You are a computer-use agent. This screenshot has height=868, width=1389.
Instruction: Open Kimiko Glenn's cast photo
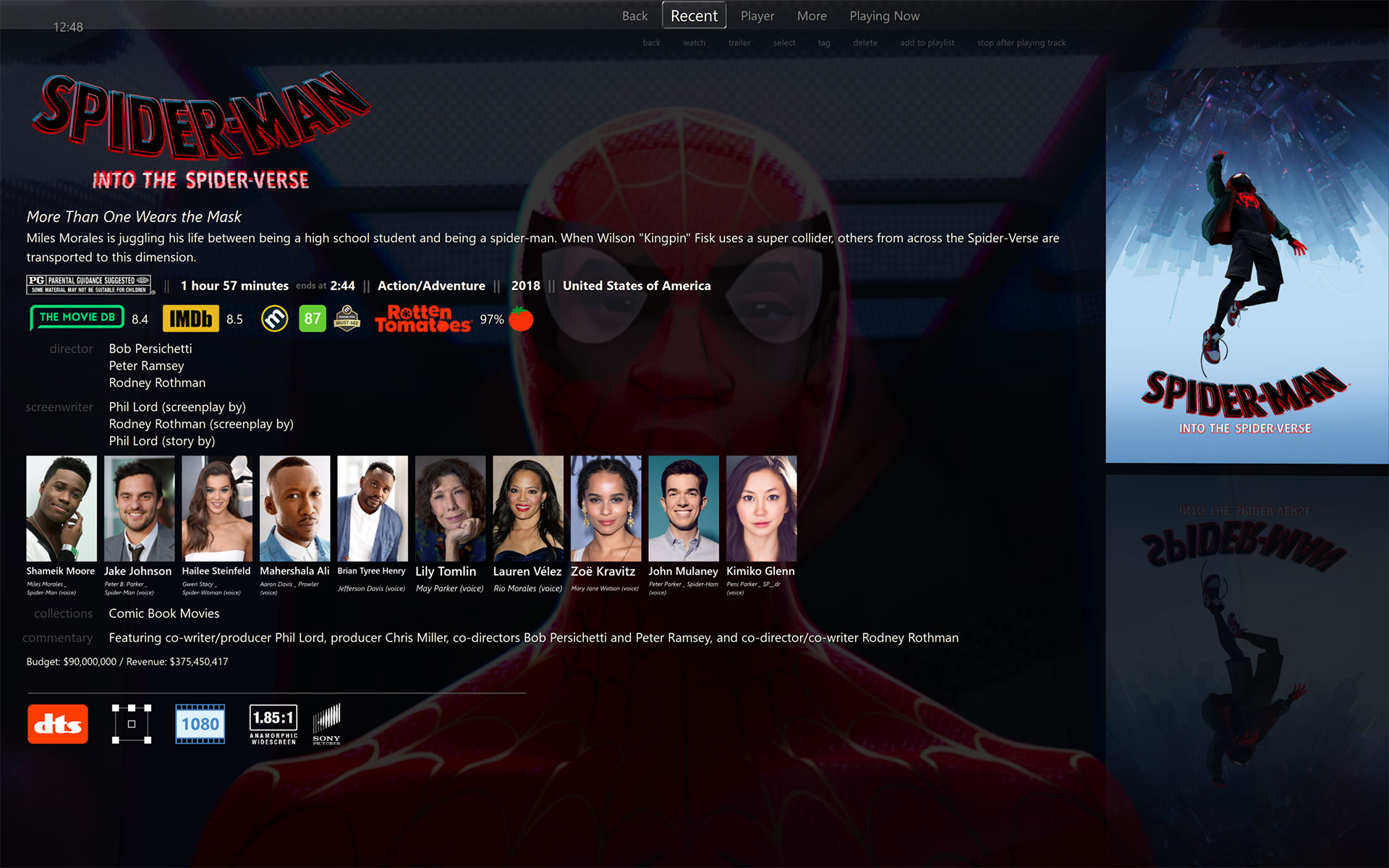[762, 509]
